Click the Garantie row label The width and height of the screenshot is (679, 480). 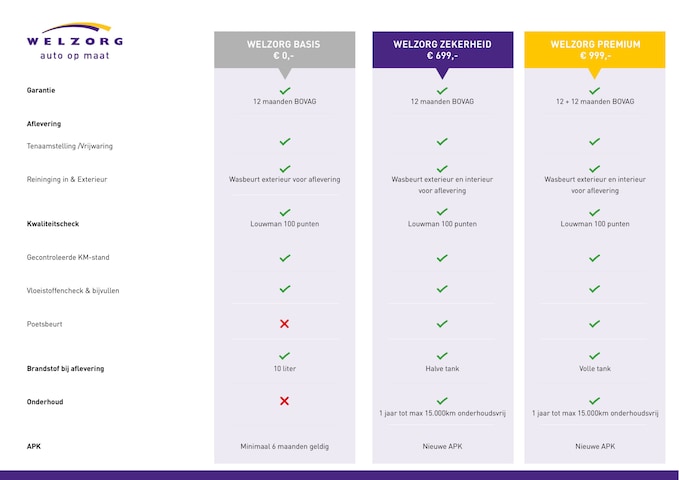tap(41, 90)
